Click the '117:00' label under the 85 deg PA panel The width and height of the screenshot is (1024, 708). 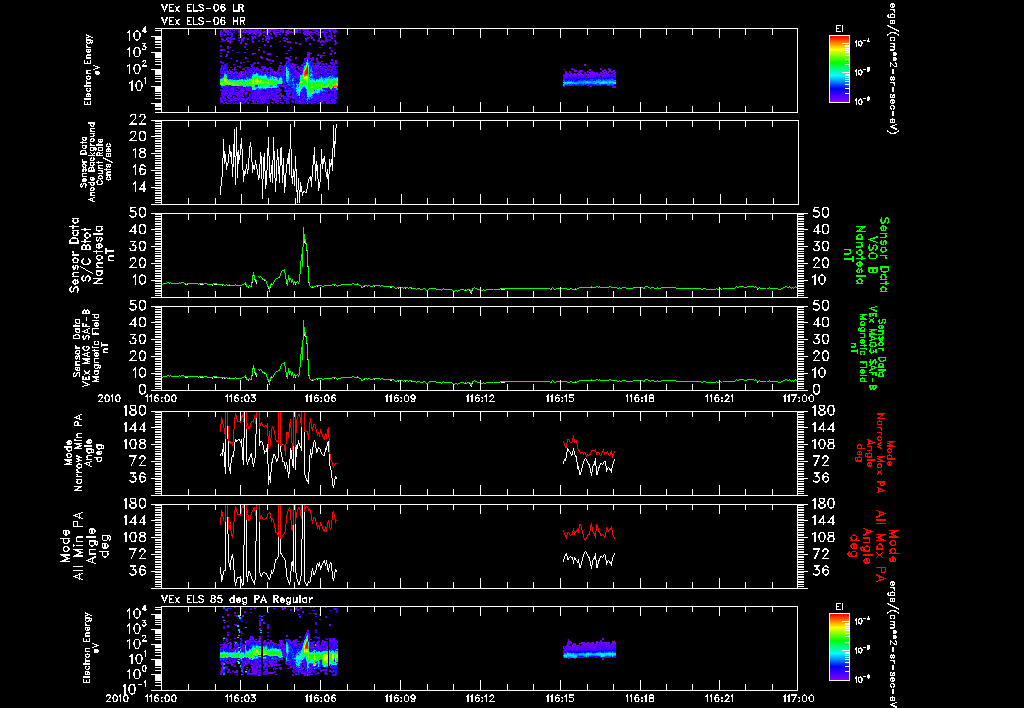point(799,698)
